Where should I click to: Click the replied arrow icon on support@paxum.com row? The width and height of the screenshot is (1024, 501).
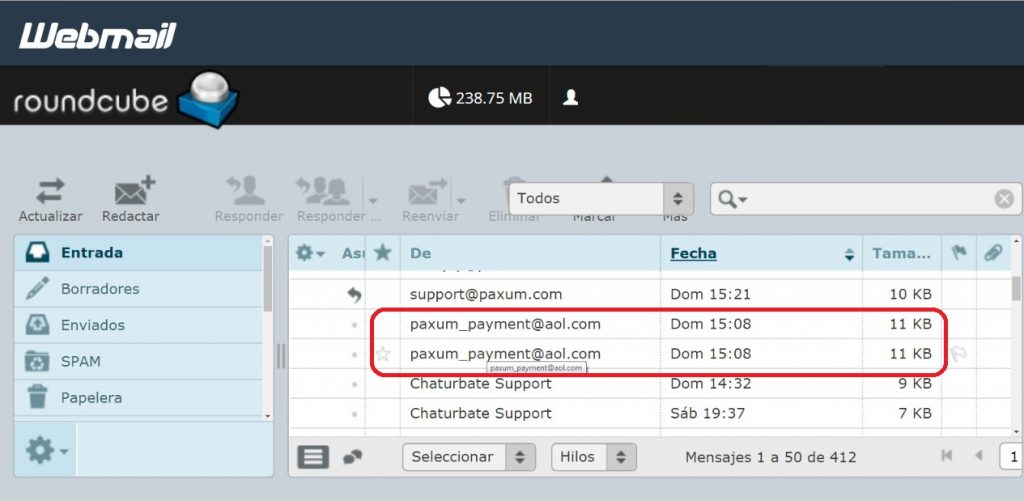click(354, 295)
